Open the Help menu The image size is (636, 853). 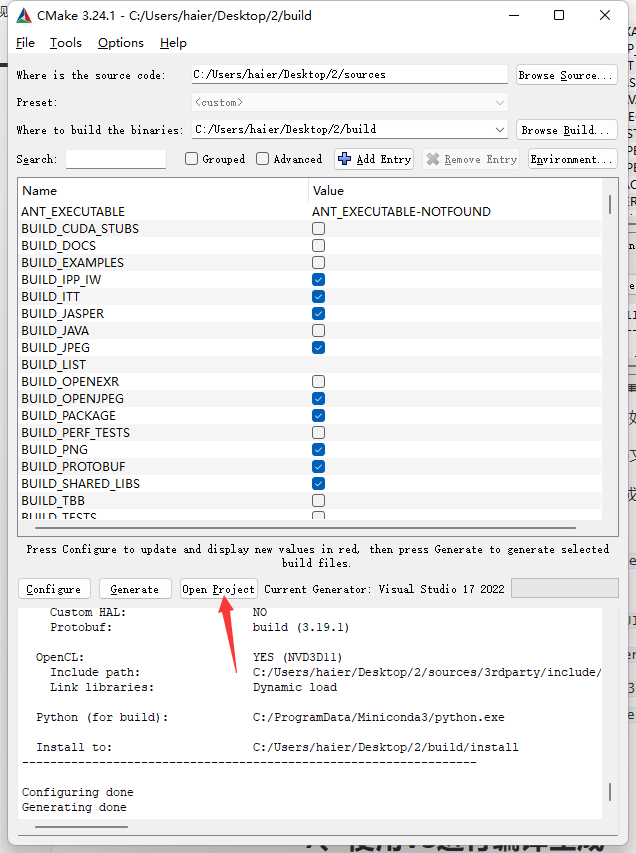[x=173, y=43]
